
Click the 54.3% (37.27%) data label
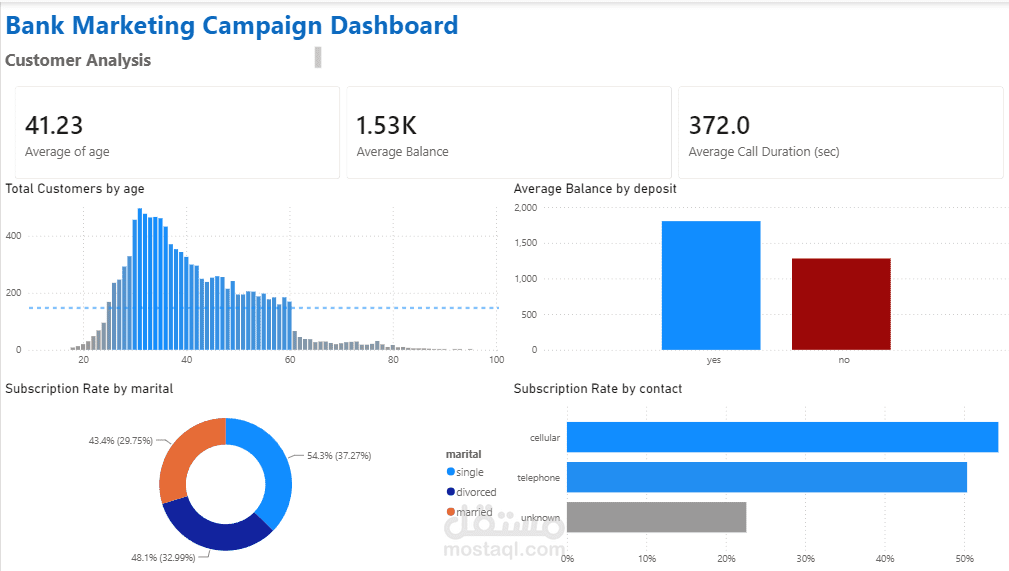tap(339, 456)
